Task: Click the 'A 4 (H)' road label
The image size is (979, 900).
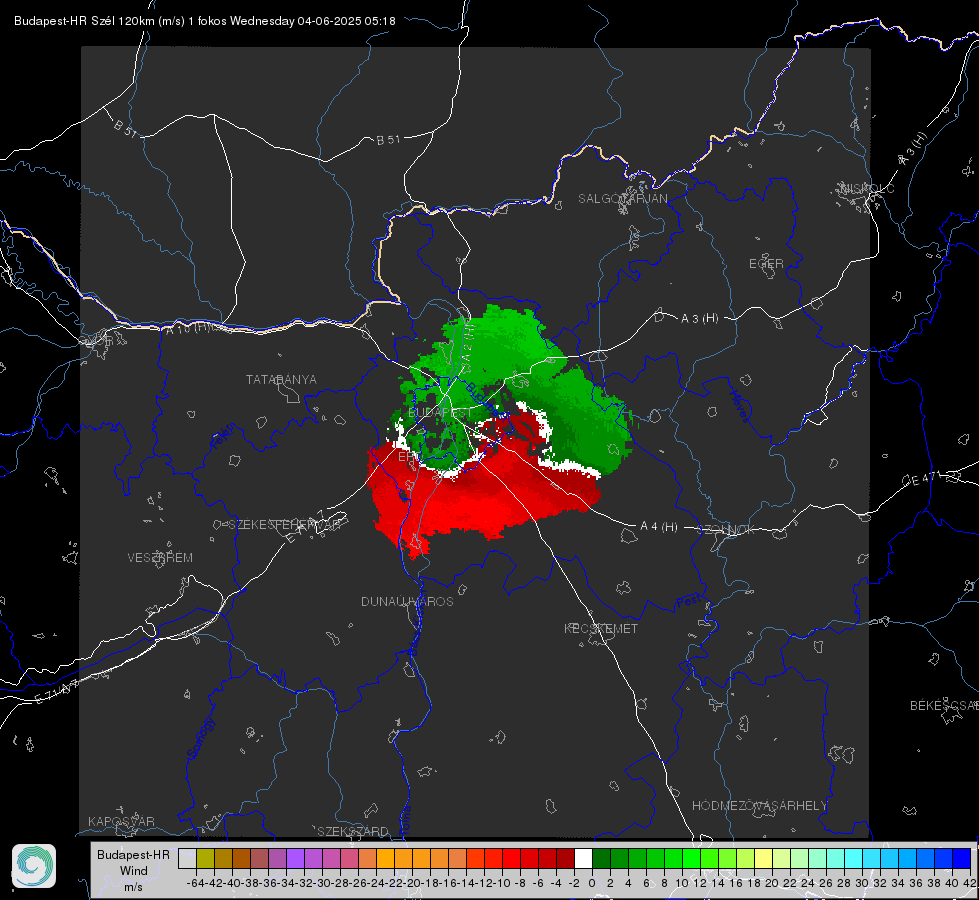Action: [x=659, y=527]
